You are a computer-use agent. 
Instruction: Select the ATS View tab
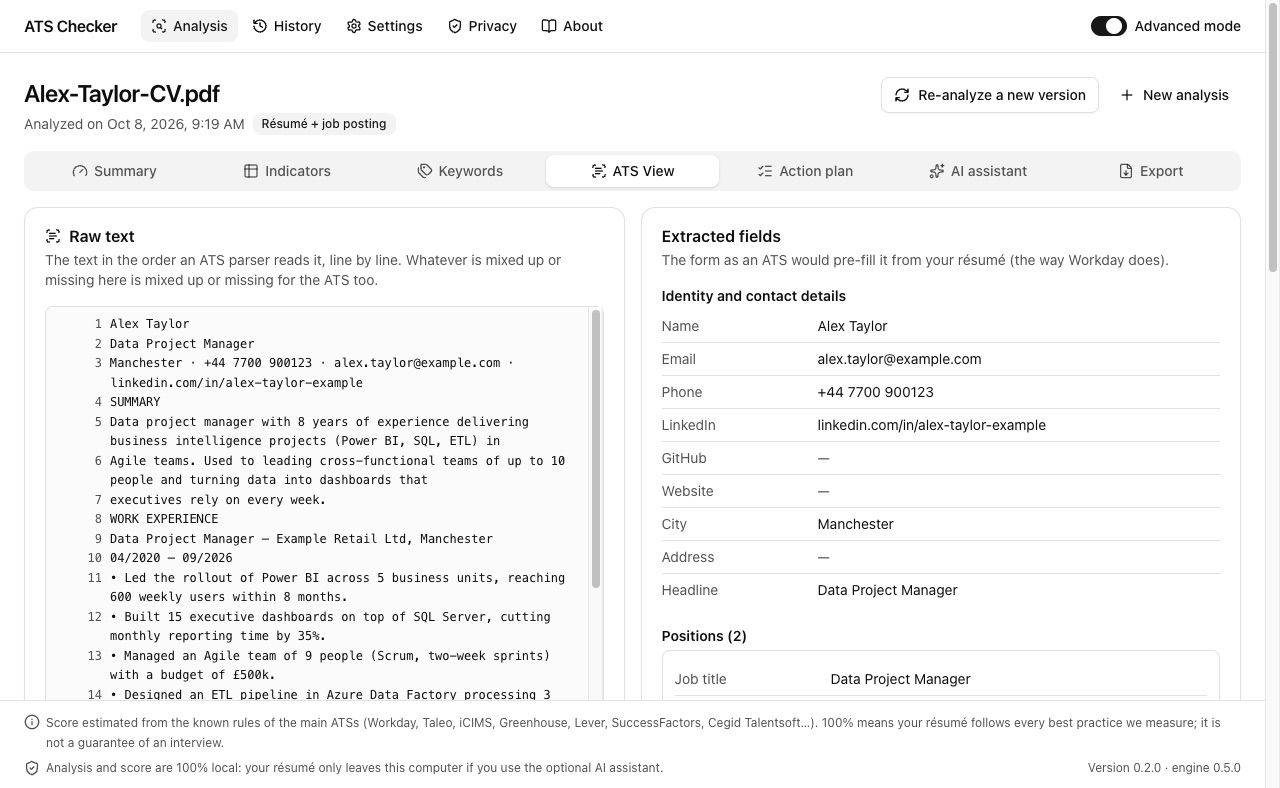click(632, 171)
